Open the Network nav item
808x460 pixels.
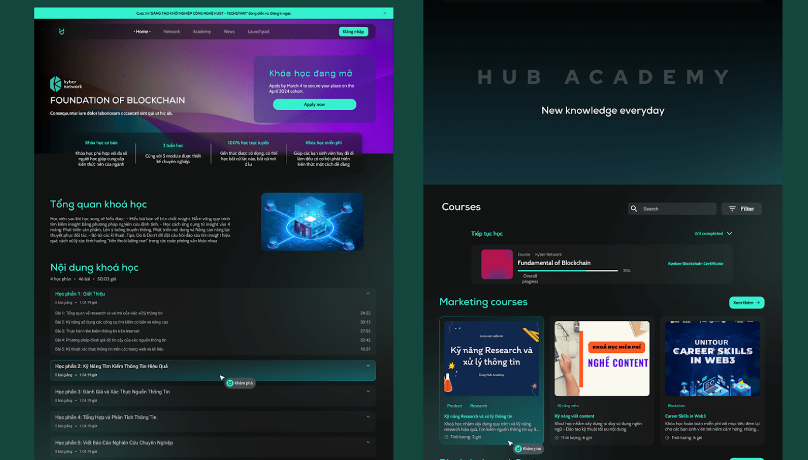tap(172, 31)
